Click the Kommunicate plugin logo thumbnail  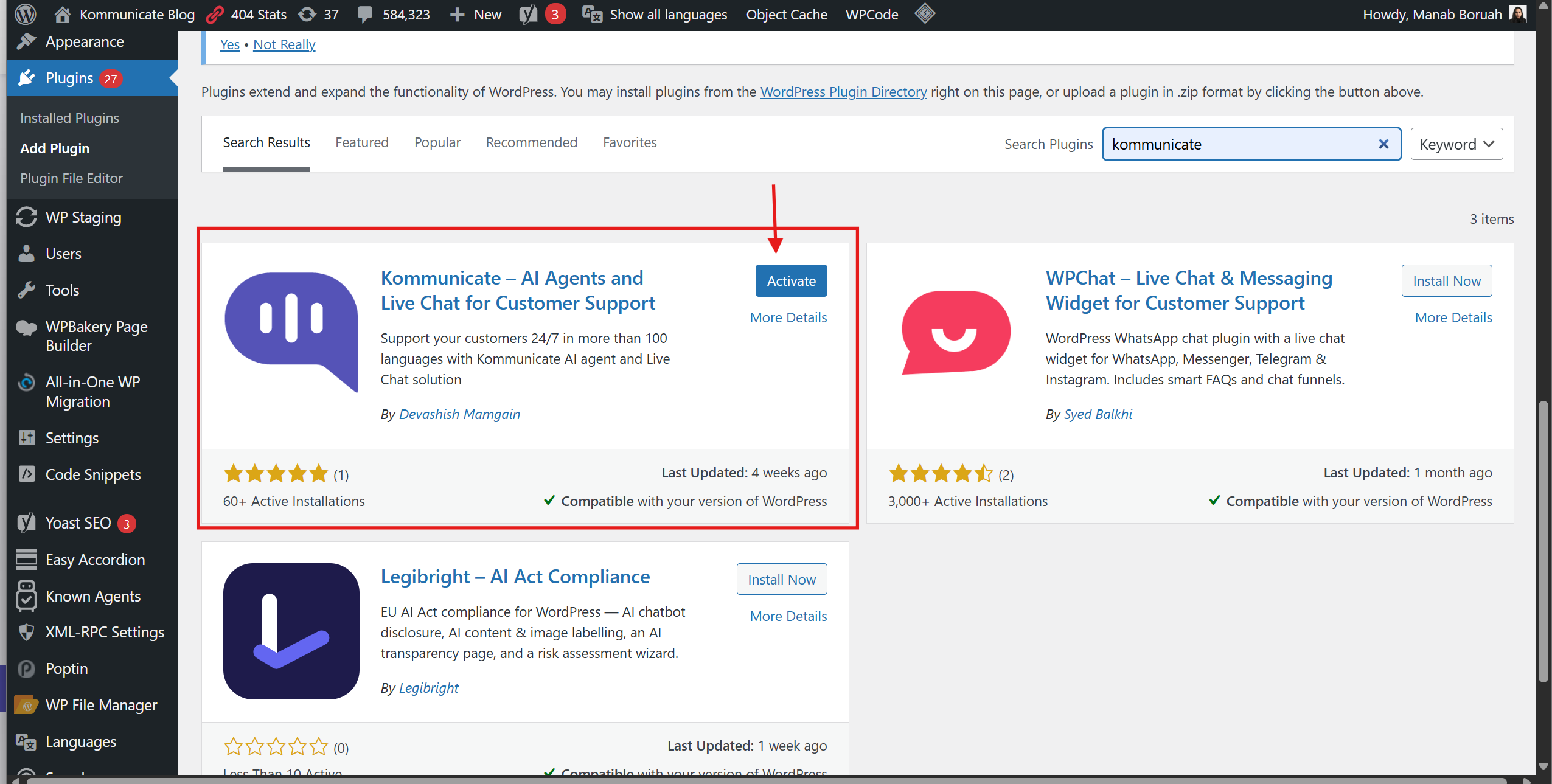291,332
